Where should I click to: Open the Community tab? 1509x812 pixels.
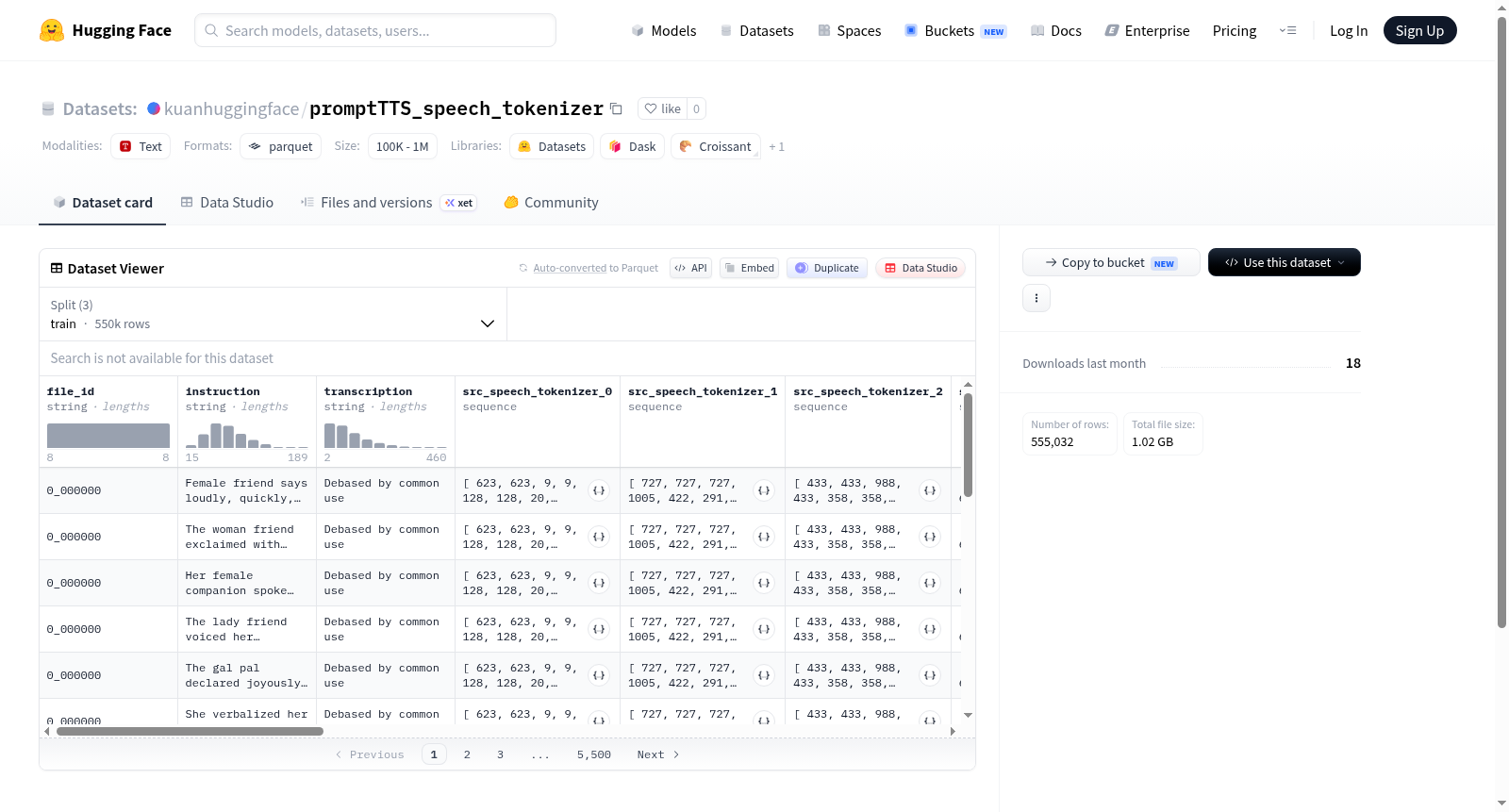[551, 202]
